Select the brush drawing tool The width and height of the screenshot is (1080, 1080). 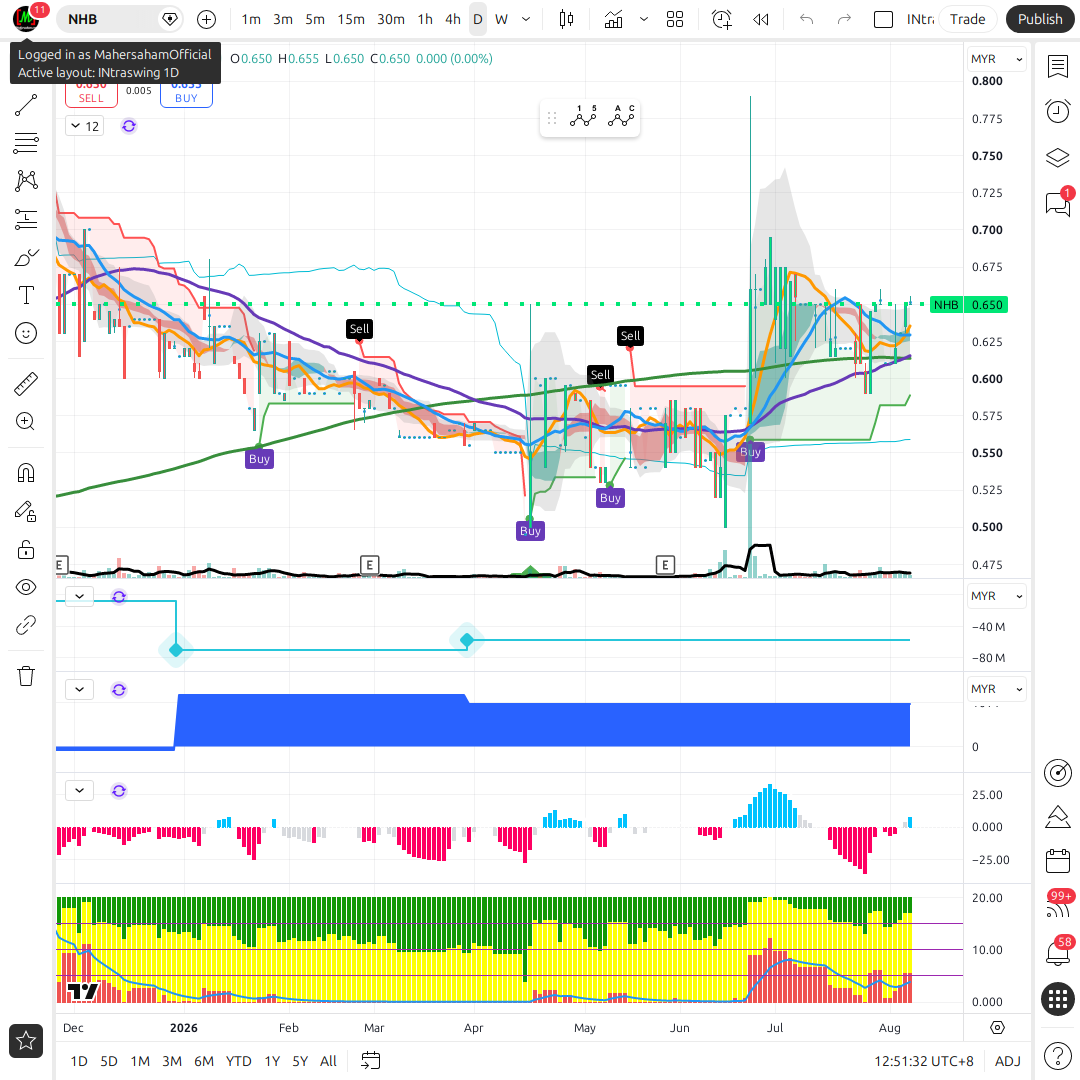pyautogui.click(x=25, y=258)
